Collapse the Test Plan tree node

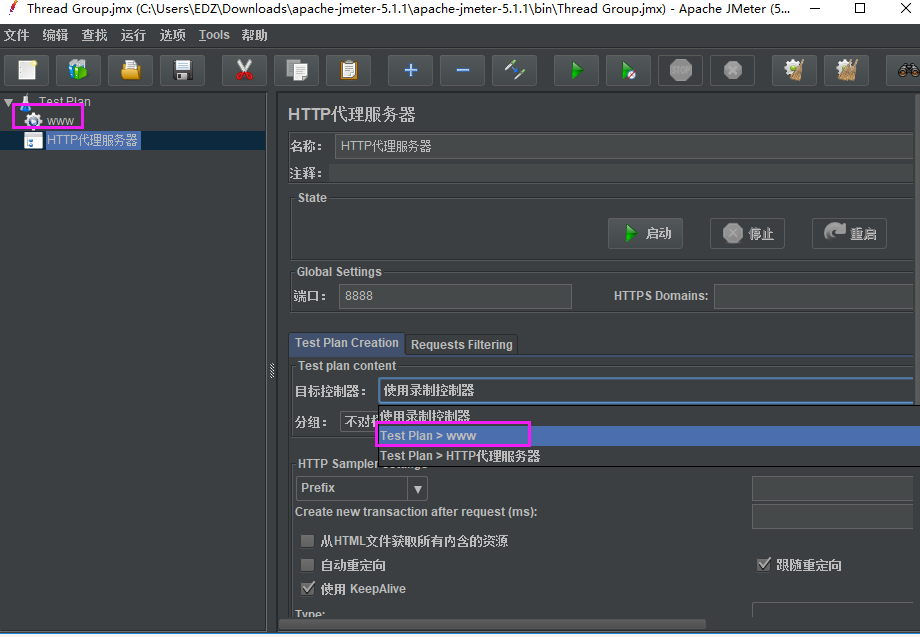coord(8,102)
